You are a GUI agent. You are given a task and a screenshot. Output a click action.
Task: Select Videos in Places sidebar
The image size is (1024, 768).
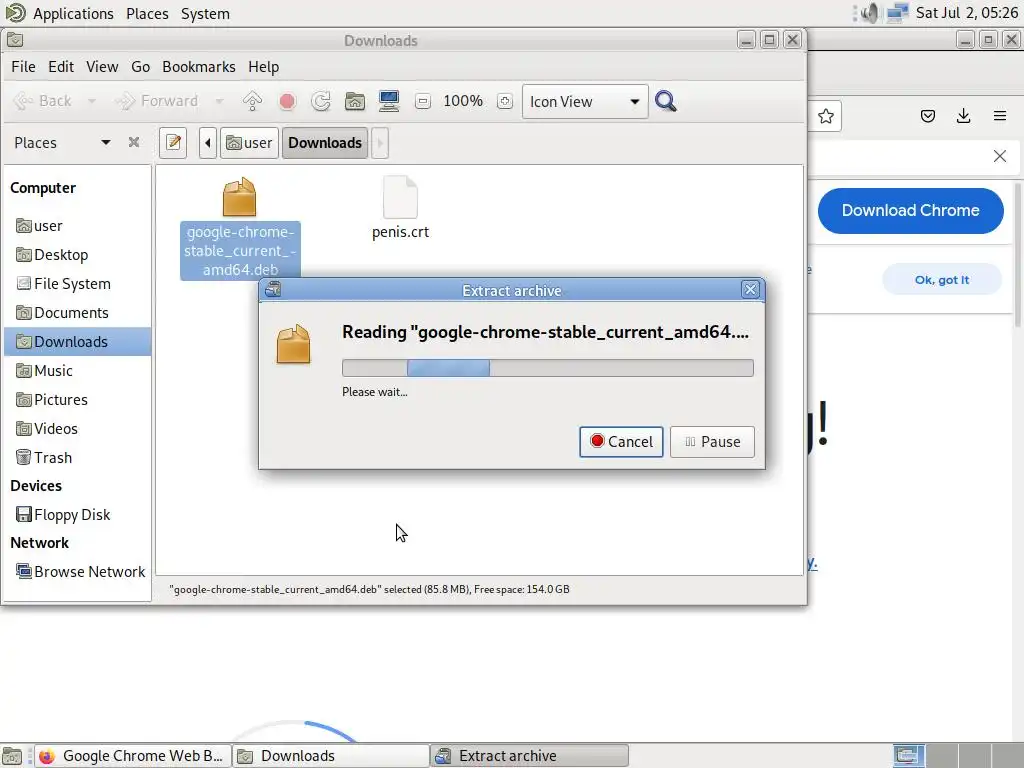[x=77, y=428]
